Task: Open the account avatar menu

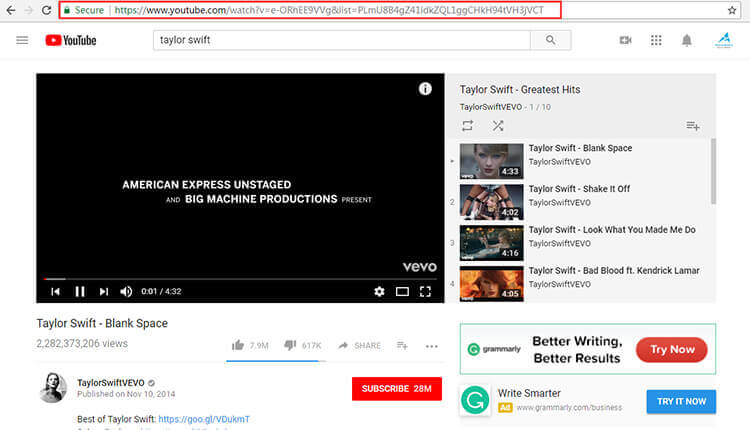Action: tap(724, 40)
